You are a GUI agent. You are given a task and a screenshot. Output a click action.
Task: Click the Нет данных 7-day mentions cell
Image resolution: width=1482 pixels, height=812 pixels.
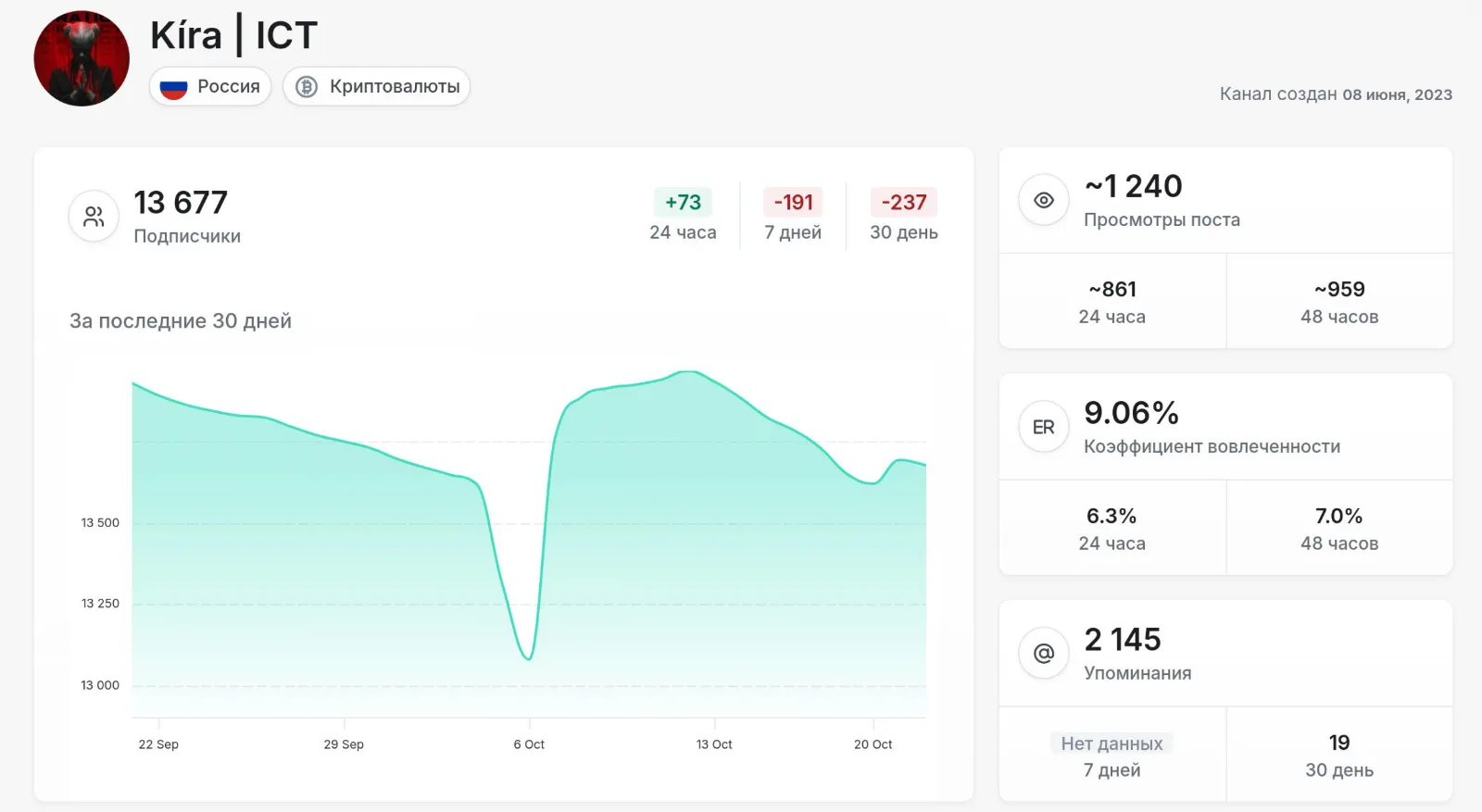[1112, 756]
